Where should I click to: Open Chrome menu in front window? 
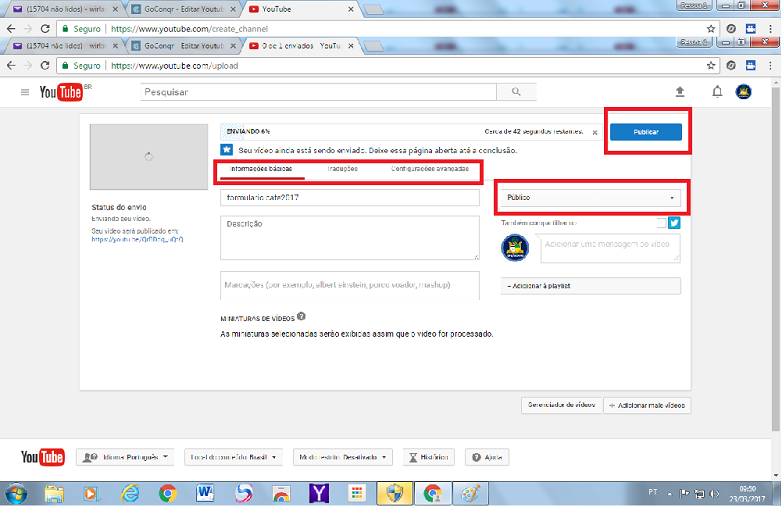(770, 65)
